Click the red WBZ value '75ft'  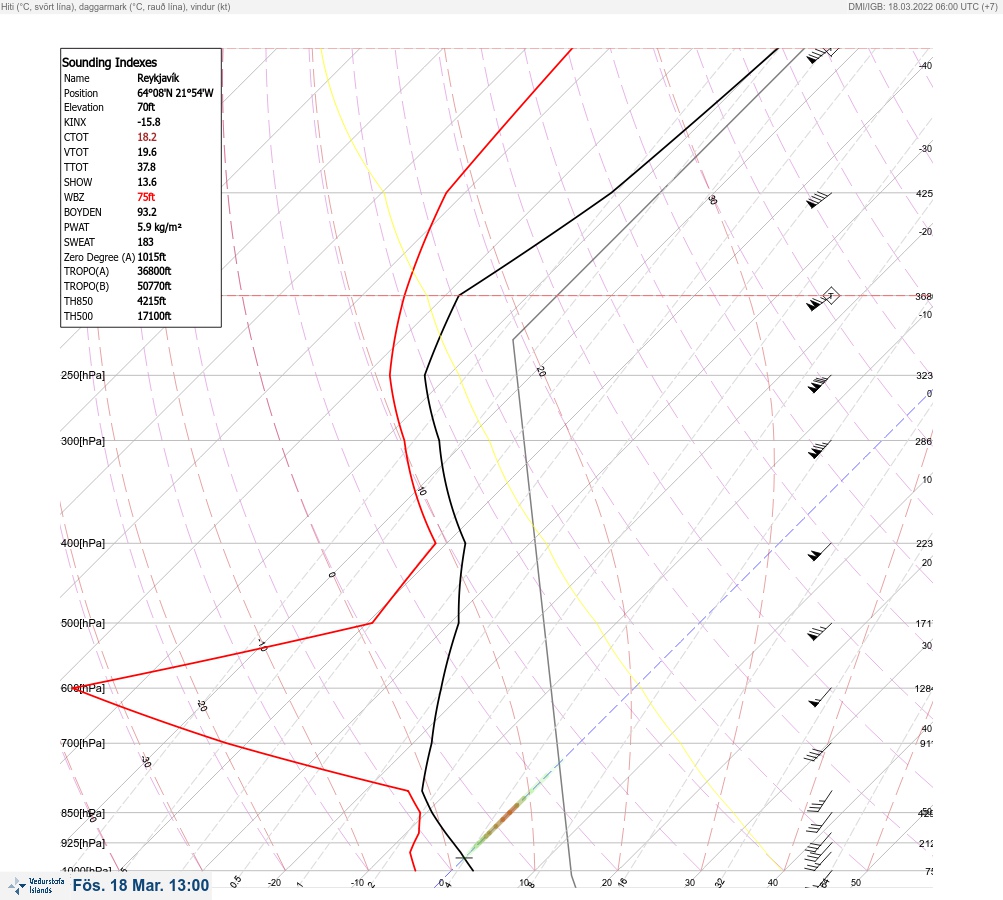[x=146, y=197]
